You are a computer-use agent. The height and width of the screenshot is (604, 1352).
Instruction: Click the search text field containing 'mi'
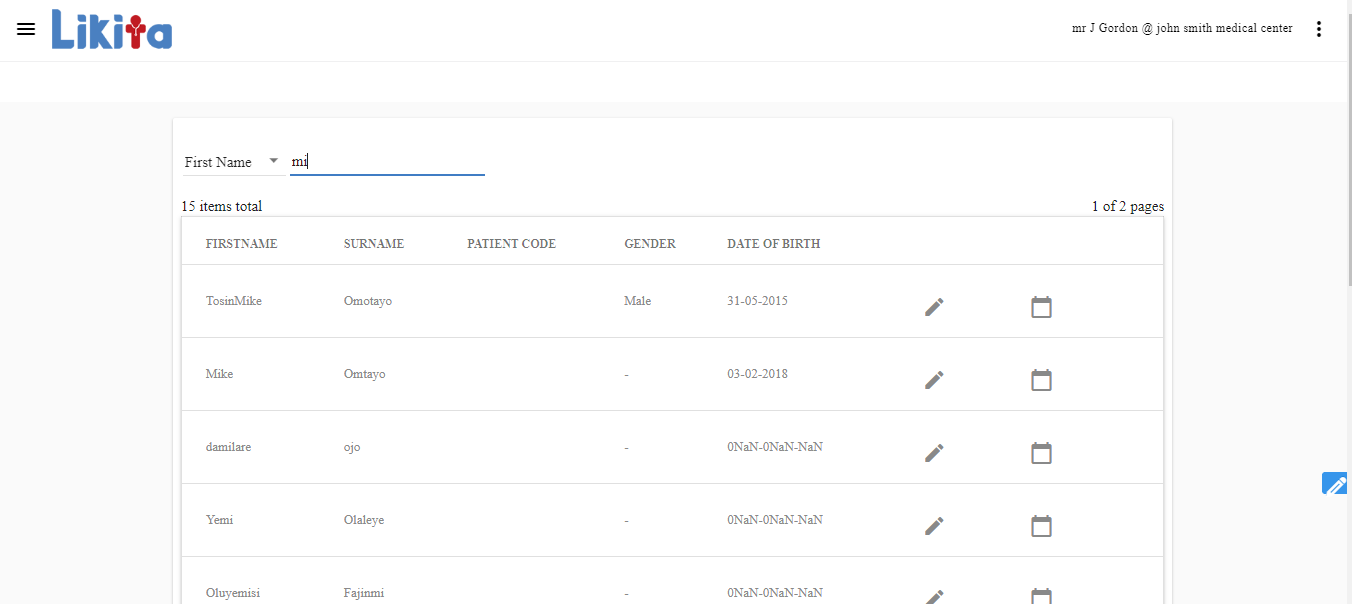387,162
